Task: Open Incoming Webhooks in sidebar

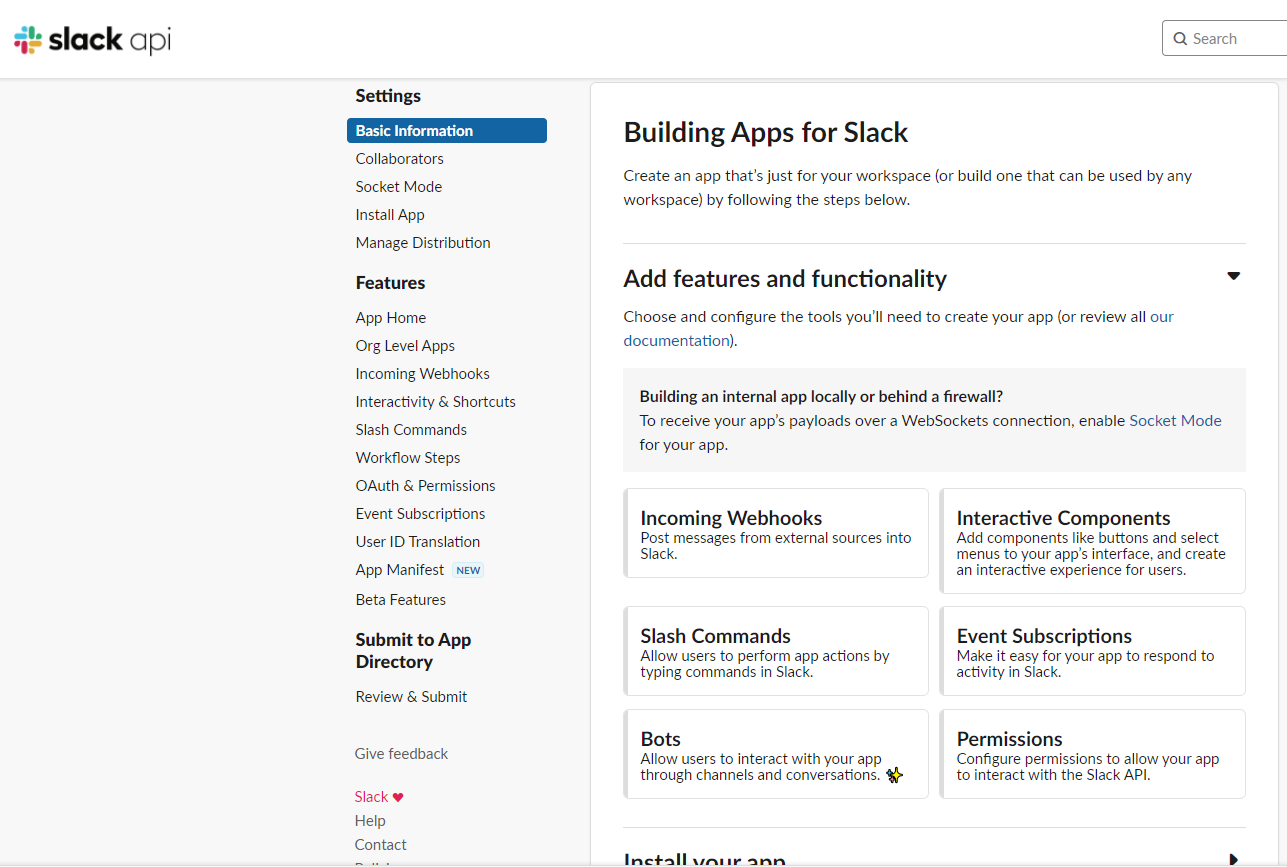Action: coord(422,374)
